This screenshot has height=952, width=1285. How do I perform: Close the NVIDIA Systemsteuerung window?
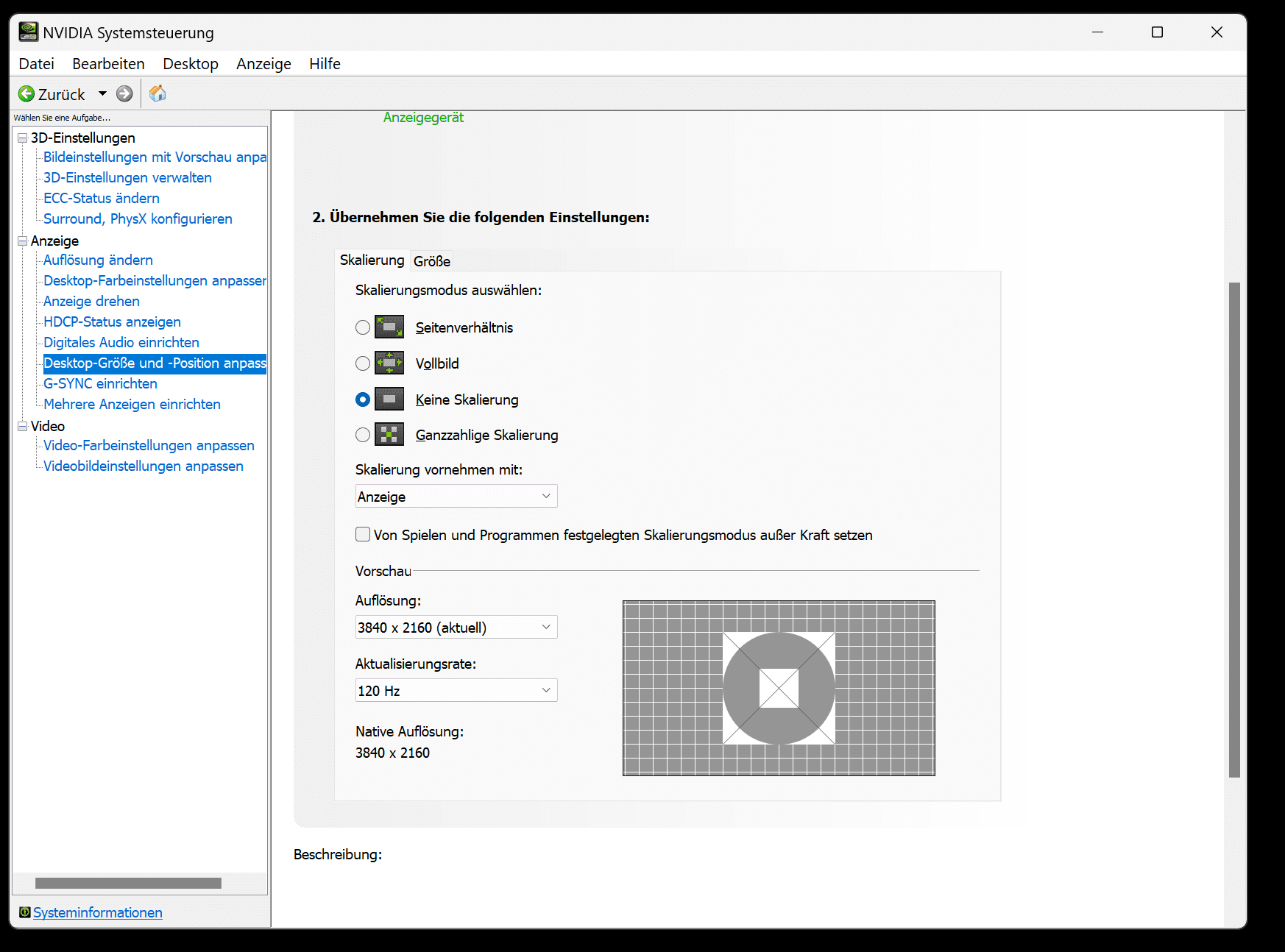click(x=1217, y=32)
